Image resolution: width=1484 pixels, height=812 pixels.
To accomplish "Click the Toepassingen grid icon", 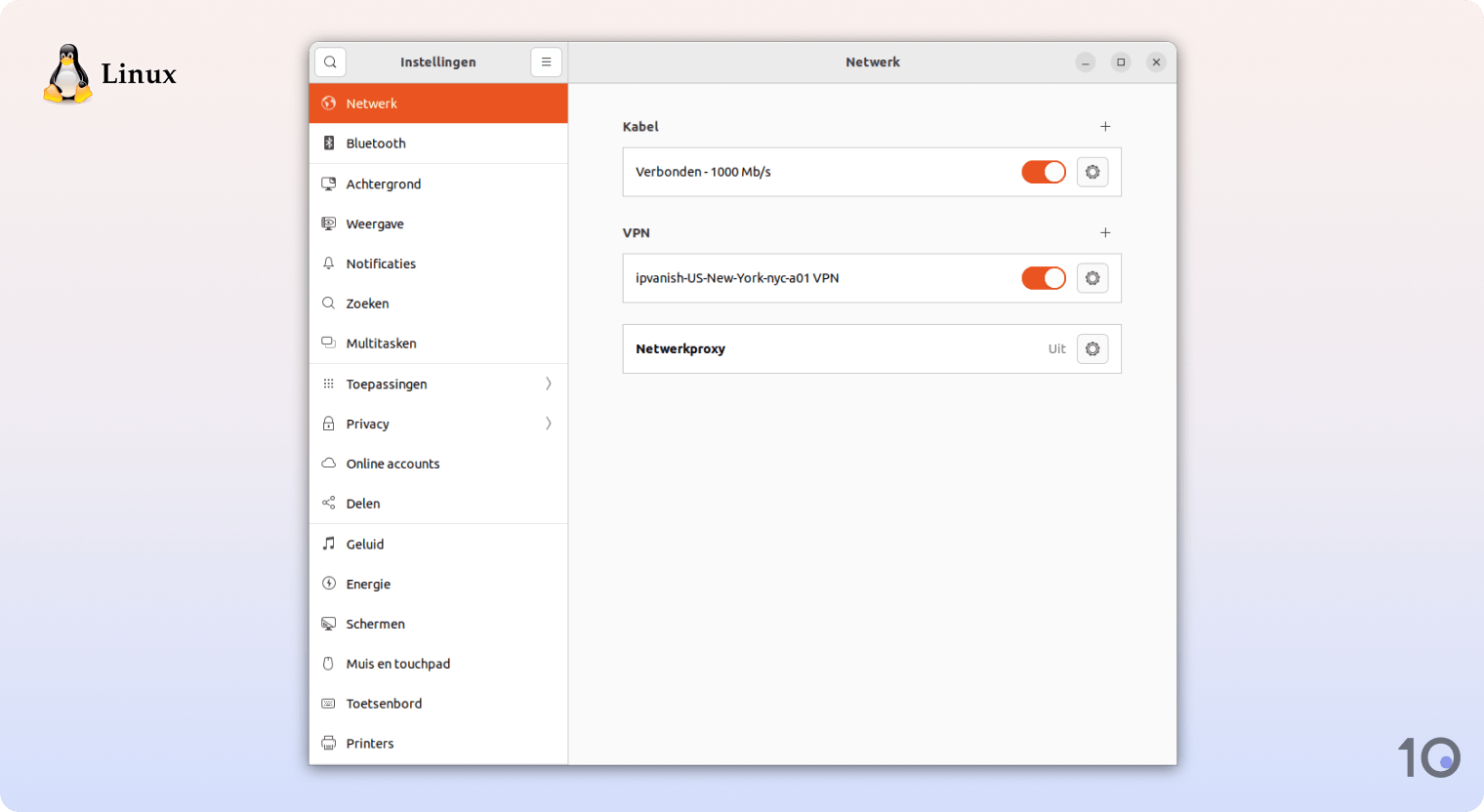I will 329,384.
